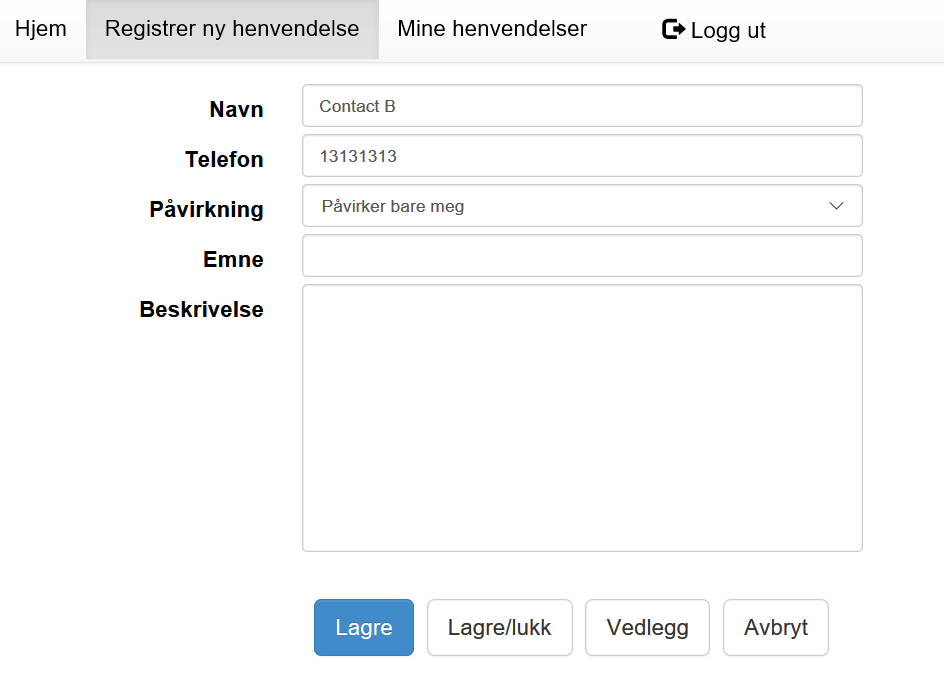Add an attachment with the Vedlegg button
Viewport: 944px width, 686px height.
[647, 628]
